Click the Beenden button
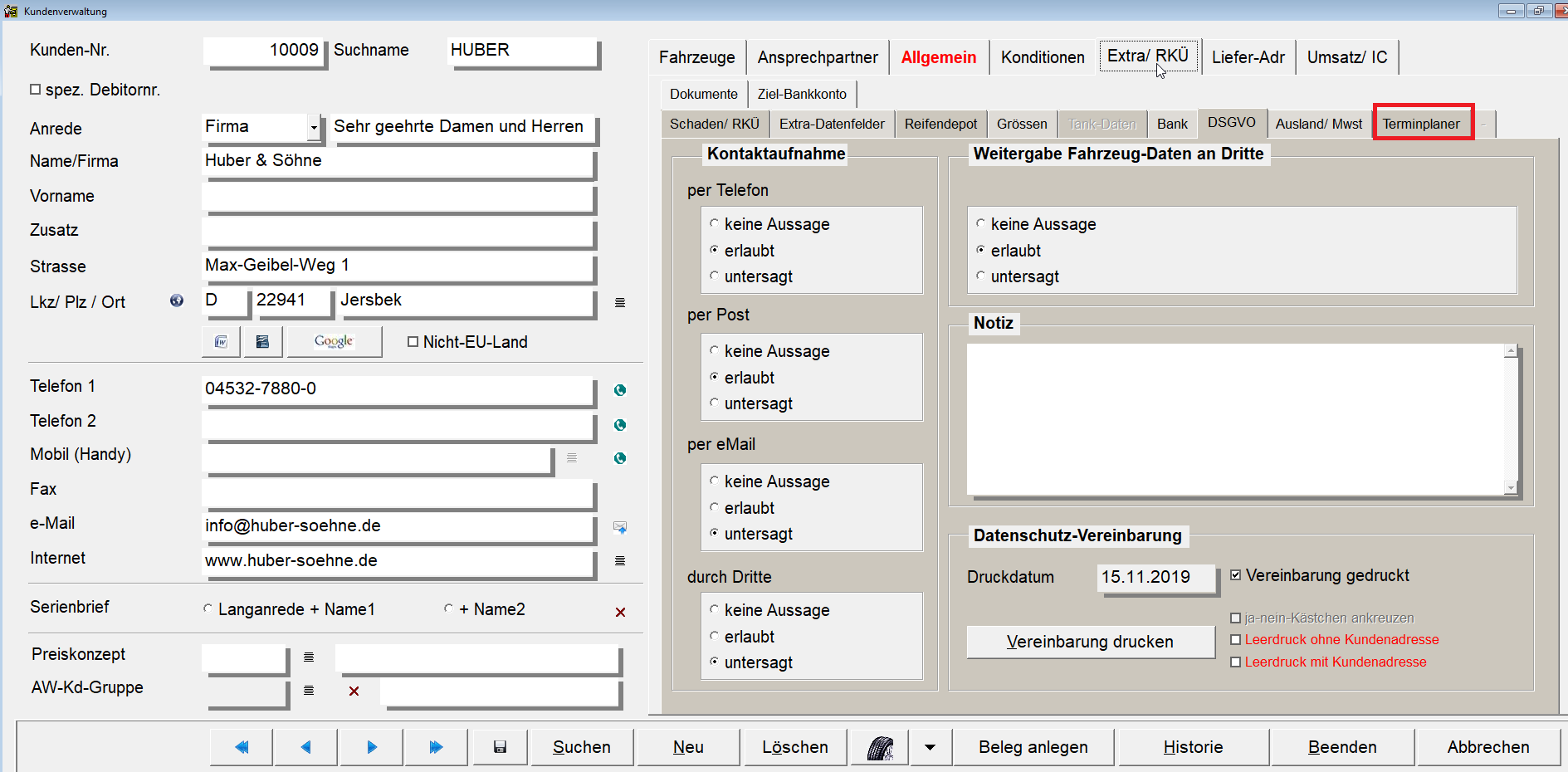1568x772 pixels. pos(1342,747)
